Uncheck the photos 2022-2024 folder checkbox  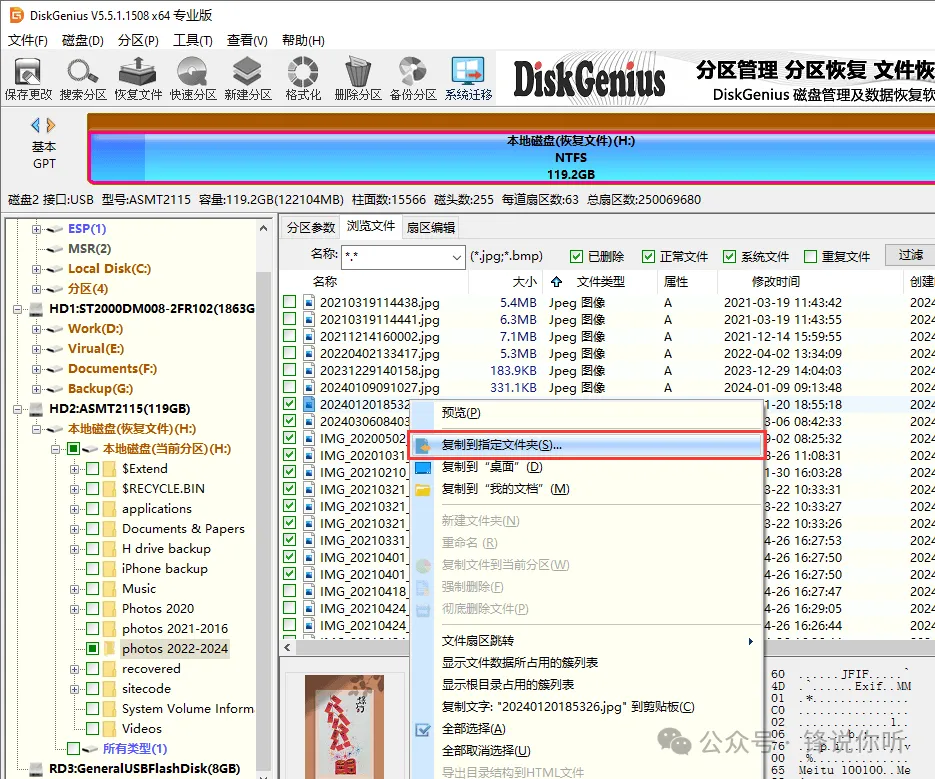92,648
